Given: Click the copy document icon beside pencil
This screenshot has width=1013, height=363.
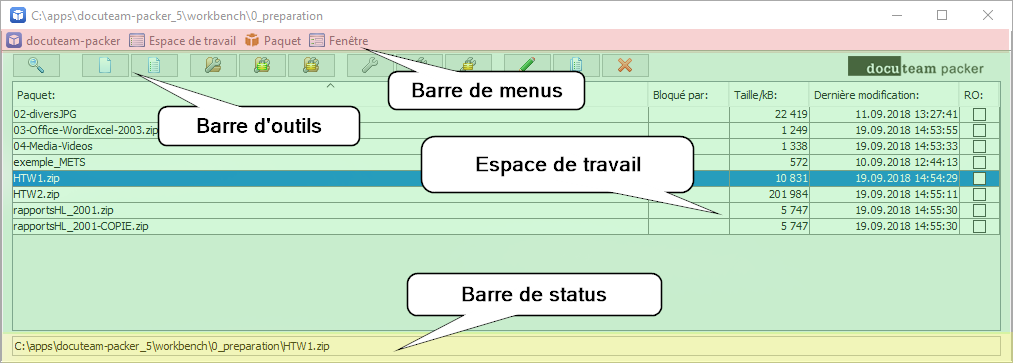Looking at the screenshot, I should coord(576,65).
